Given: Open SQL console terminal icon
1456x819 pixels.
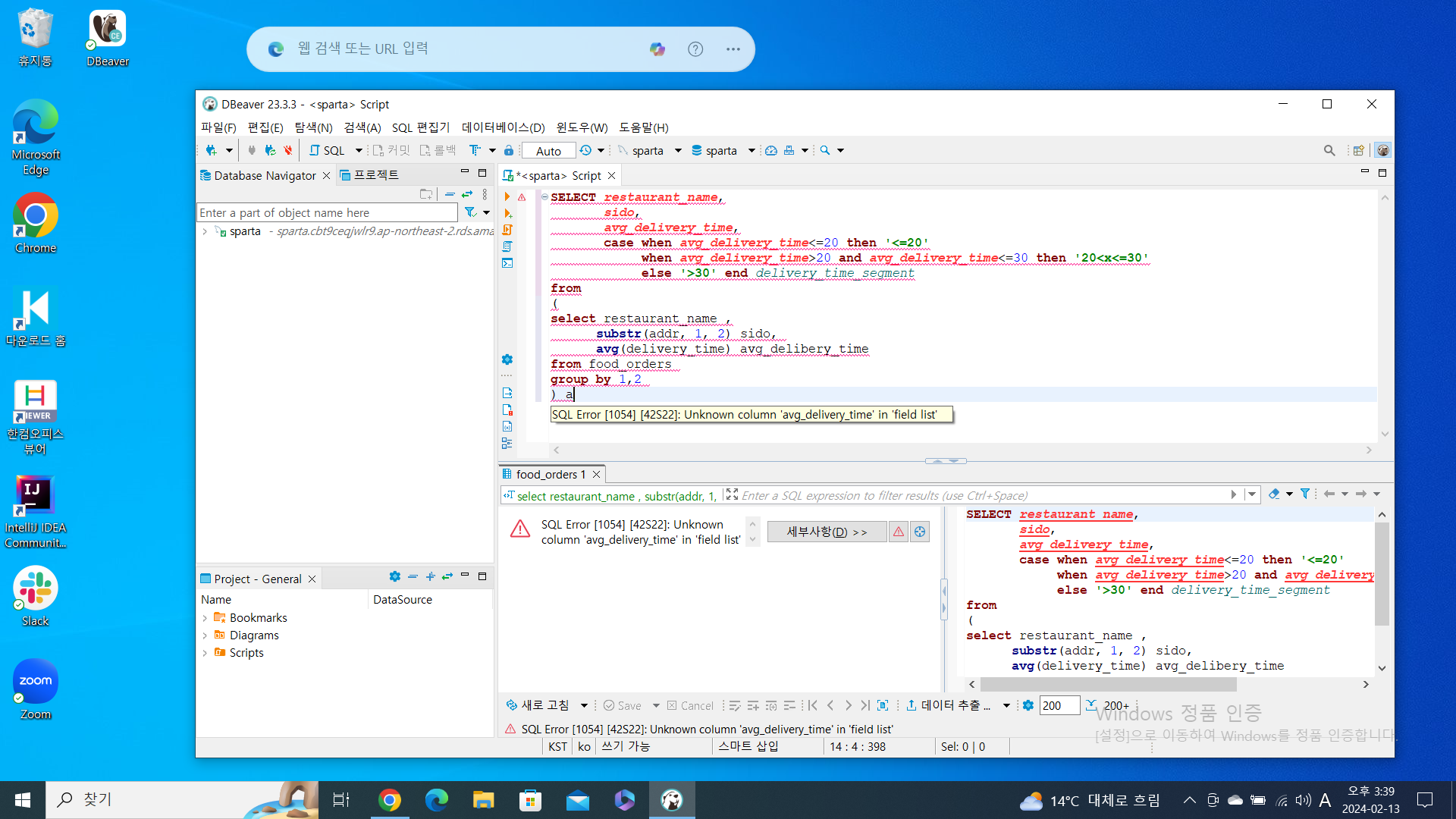Looking at the screenshot, I should point(507,263).
